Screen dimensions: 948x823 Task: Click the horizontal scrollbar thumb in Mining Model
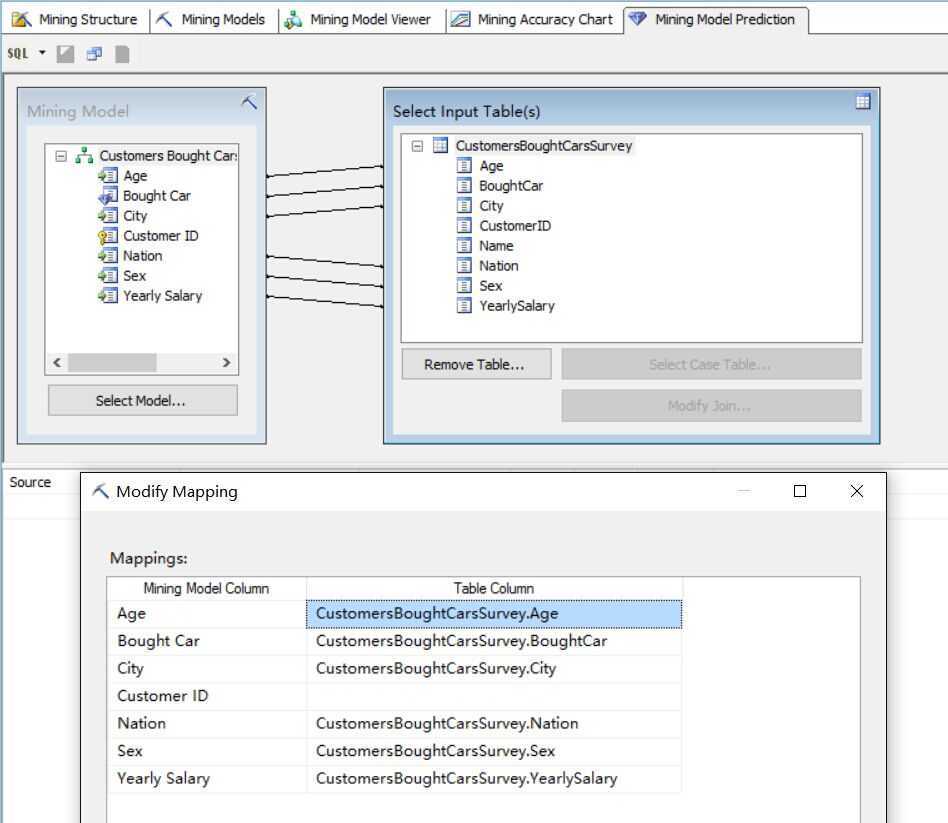pos(112,363)
